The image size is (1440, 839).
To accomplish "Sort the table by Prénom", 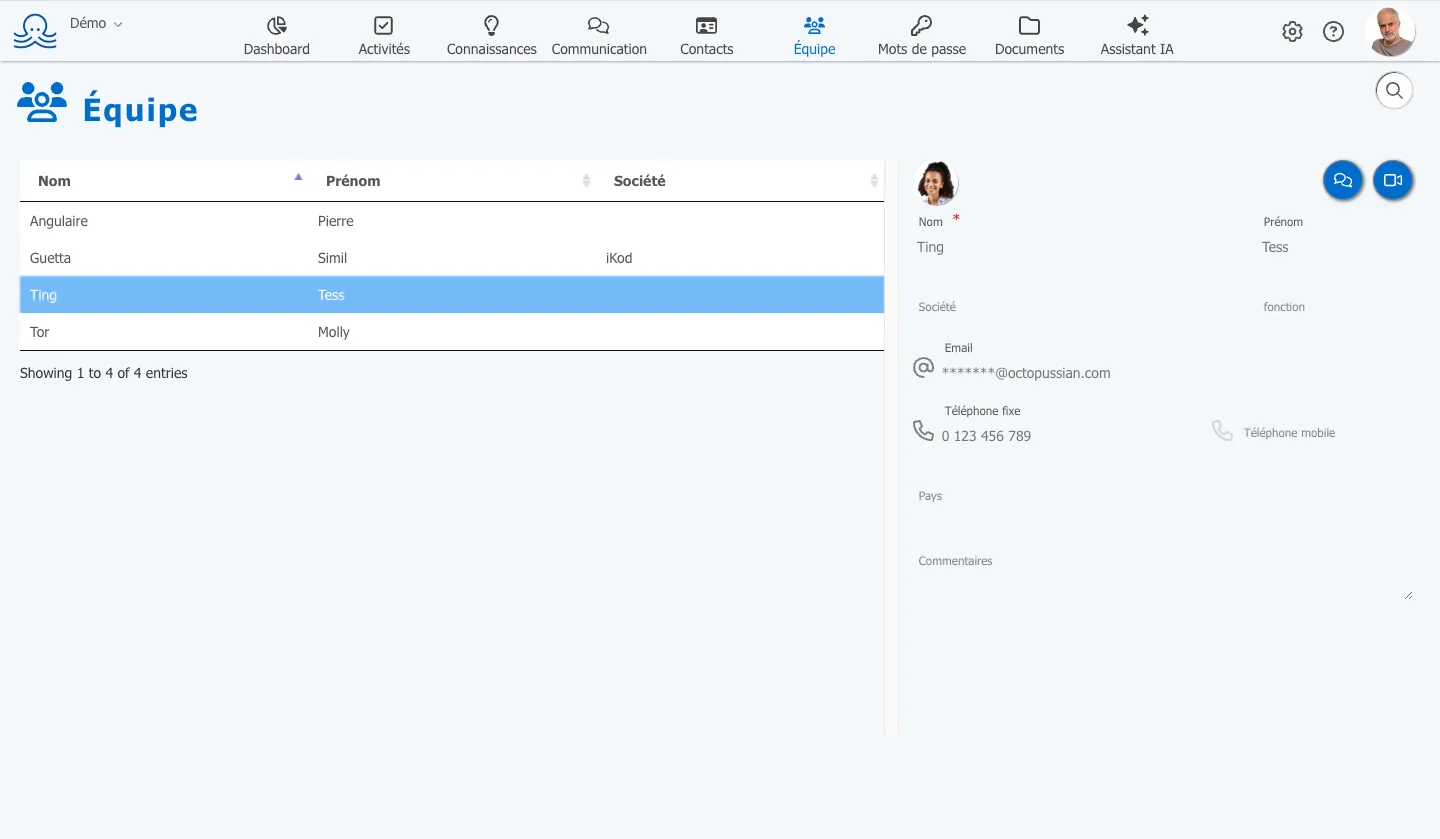I will (452, 181).
